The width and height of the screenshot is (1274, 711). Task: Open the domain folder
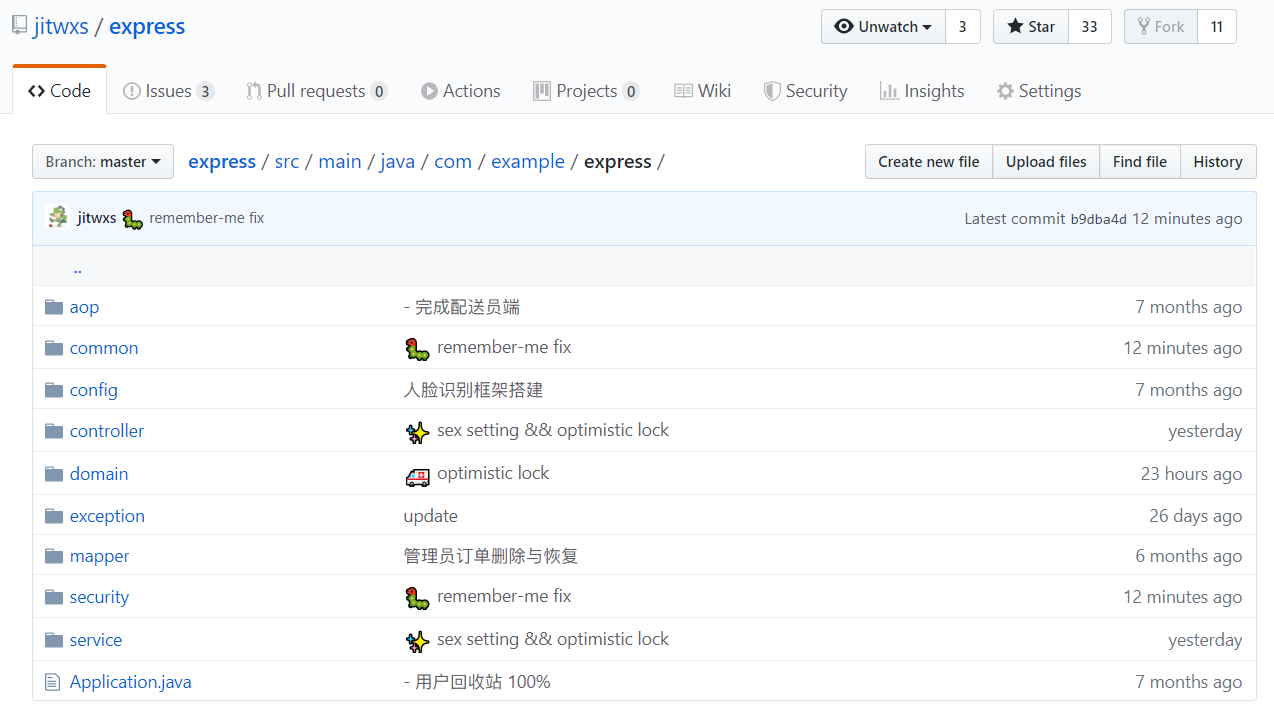pos(99,474)
